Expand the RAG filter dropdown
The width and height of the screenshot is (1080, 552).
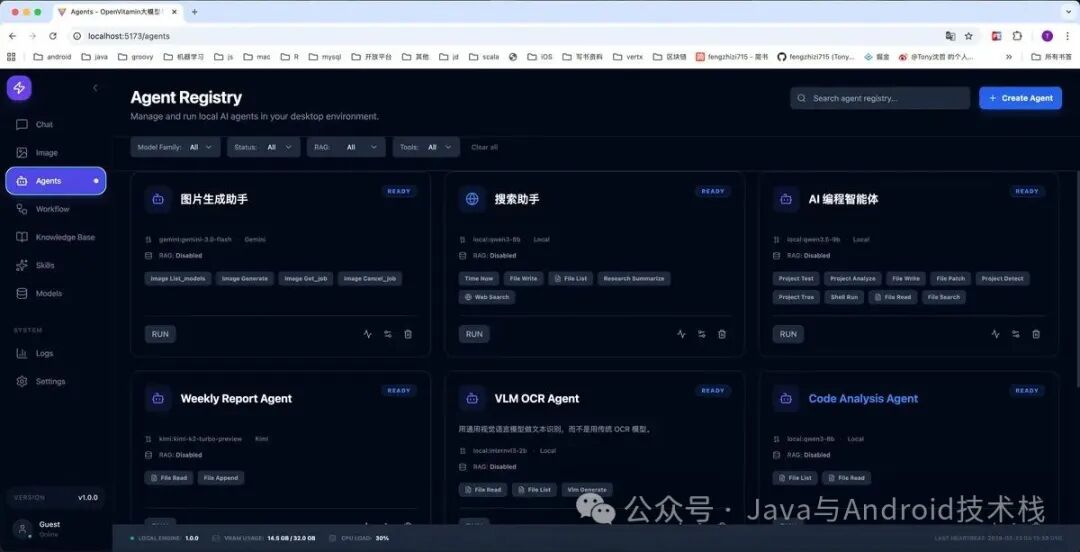(346, 147)
